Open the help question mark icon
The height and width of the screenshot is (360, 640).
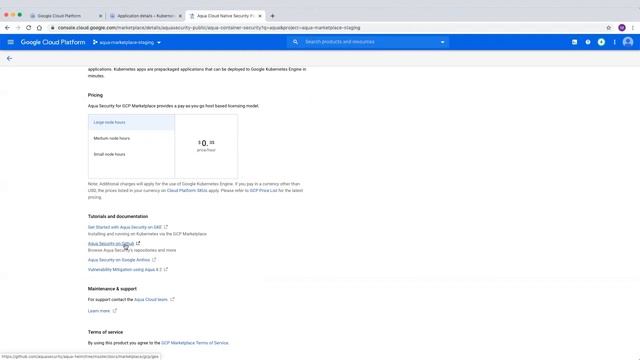coord(588,42)
